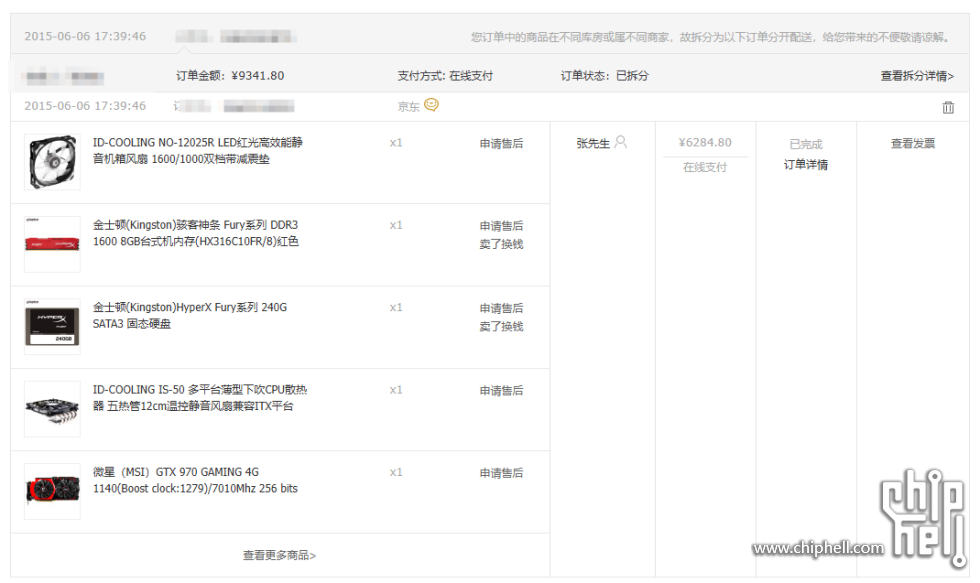Click 卖了换钱 for the Kingston DDR3 memory
This screenshot has height=583, width=980.
coord(501,244)
